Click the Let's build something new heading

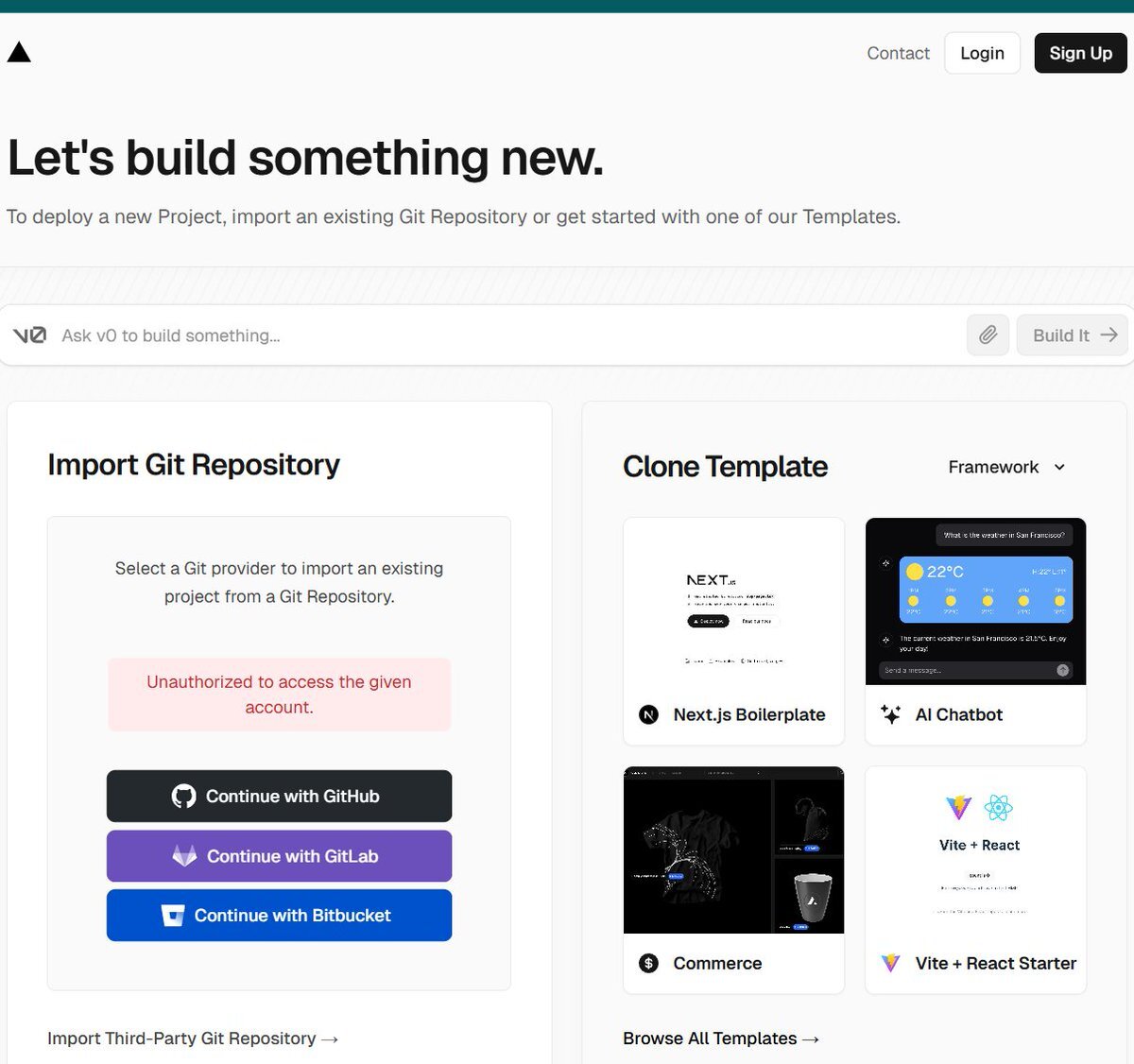tap(305, 157)
